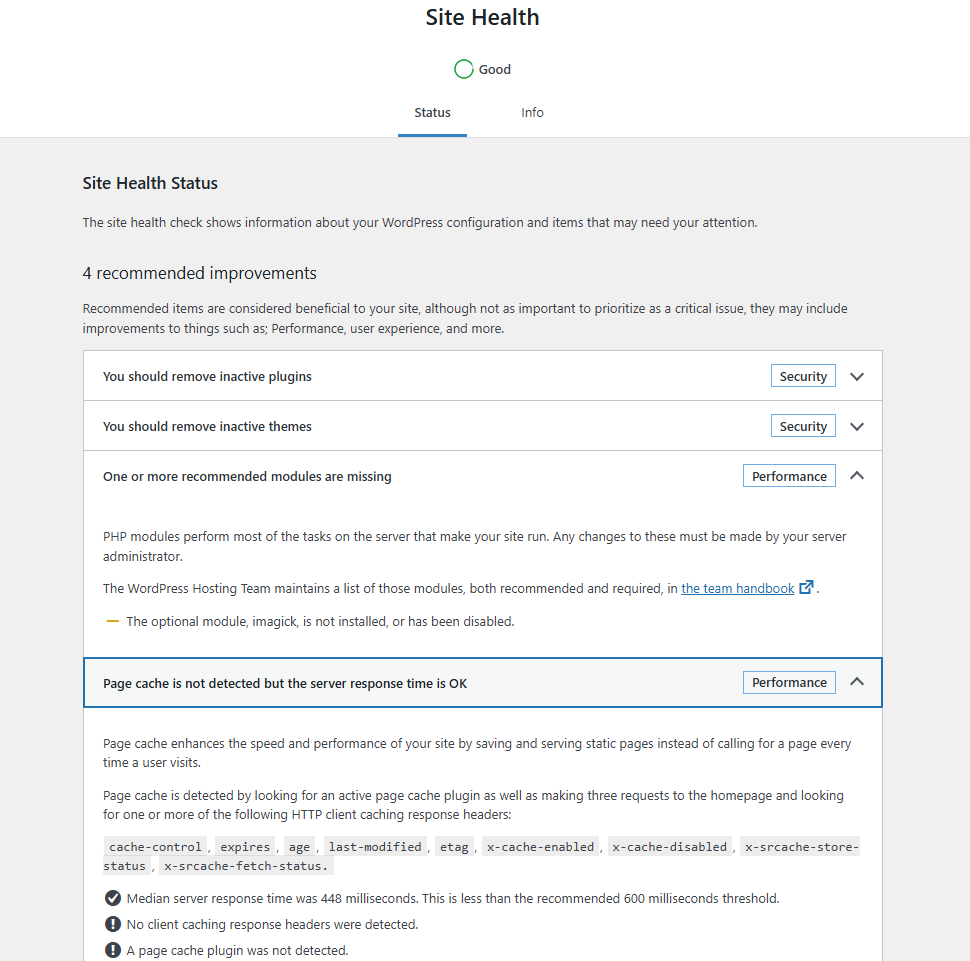Image resolution: width=970 pixels, height=961 pixels.
Task: Click 'You should remove inactive plugins' heading
Action: point(207,377)
